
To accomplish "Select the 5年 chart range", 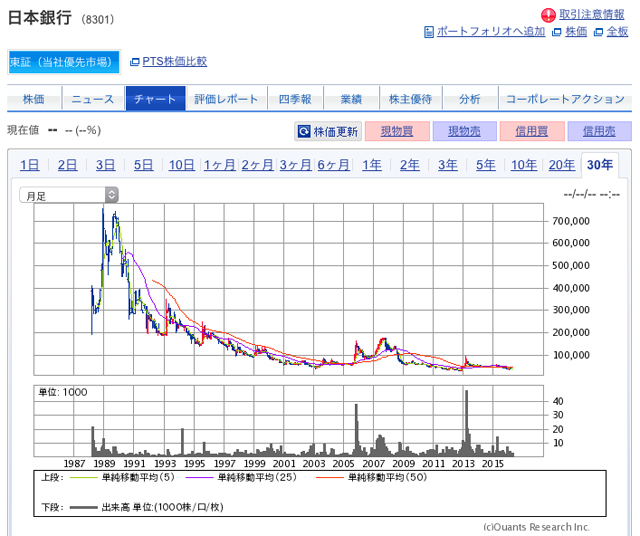I will click(x=486, y=165).
